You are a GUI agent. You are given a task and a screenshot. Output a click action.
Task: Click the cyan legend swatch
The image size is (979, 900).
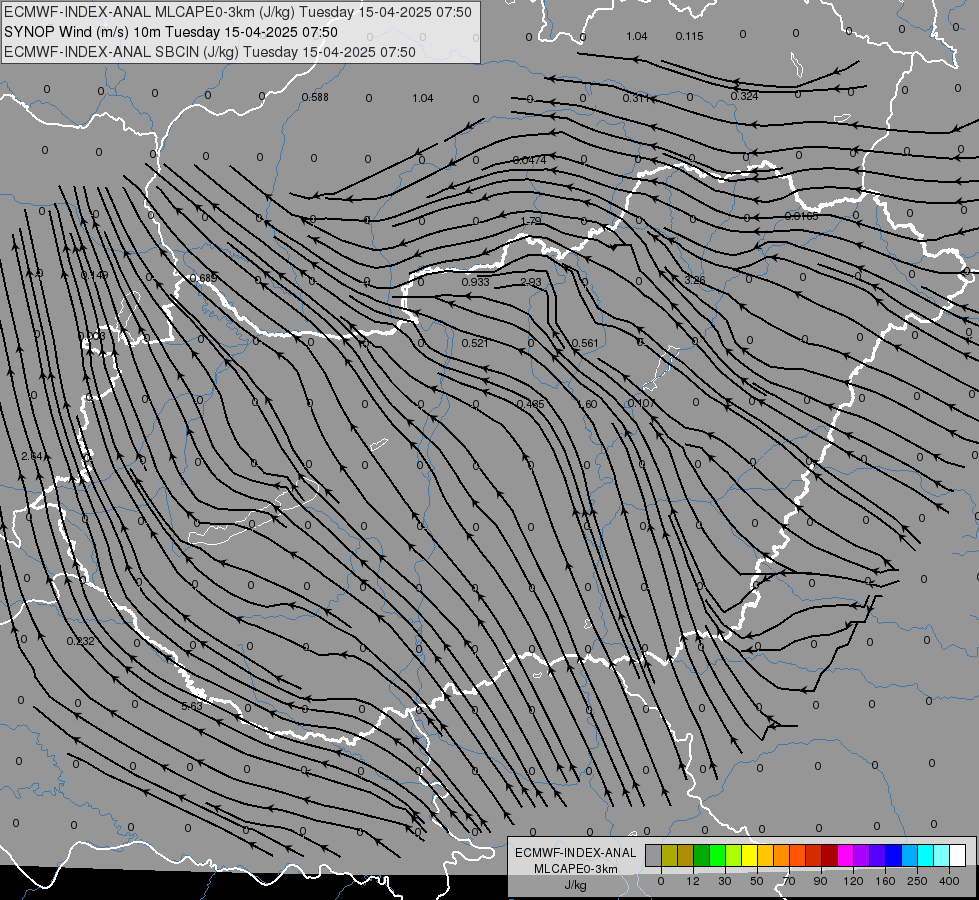926,855
